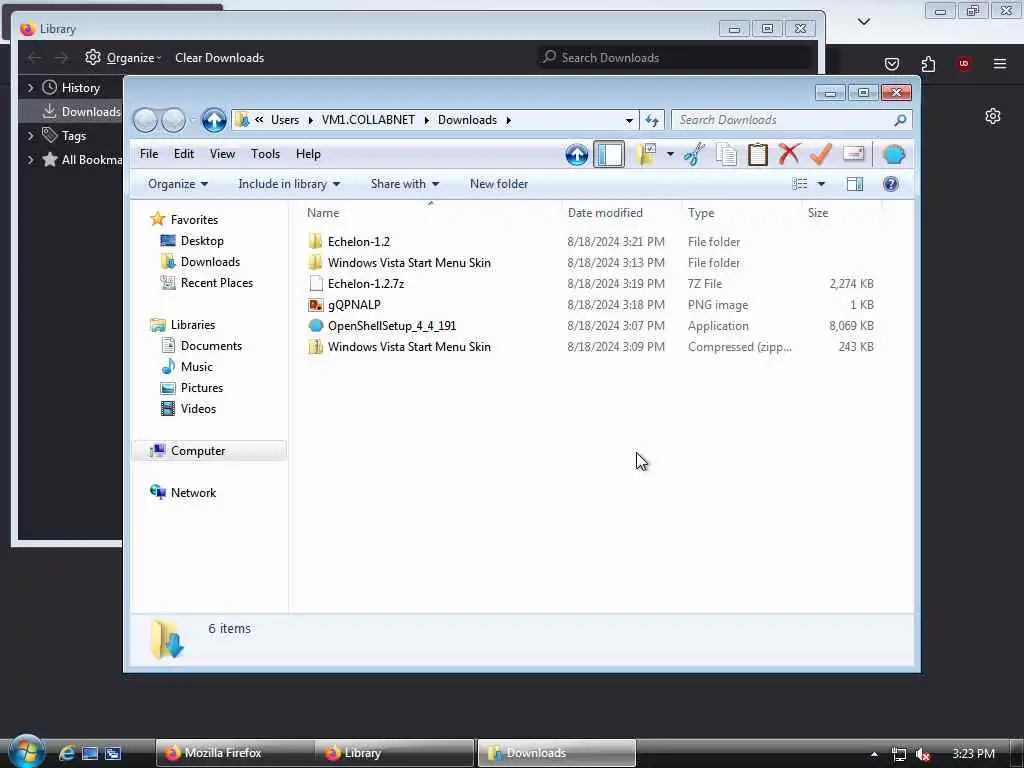Open the Include in library dropdown
Viewport: 1024px width, 768px height.
point(289,184)
